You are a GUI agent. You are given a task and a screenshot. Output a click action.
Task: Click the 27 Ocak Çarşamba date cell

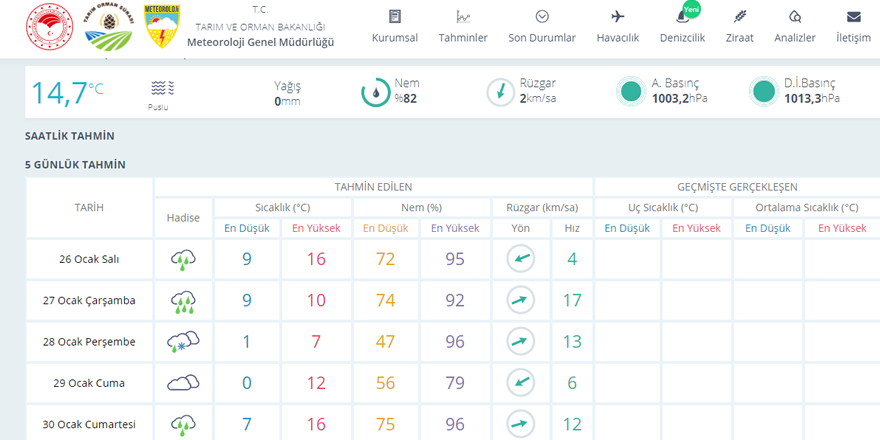pos(89,301)
